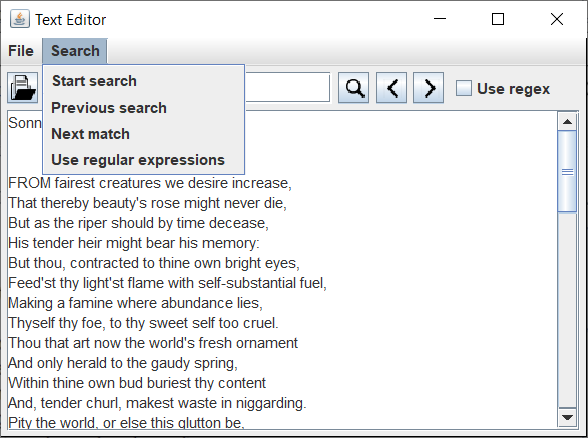The width and height of the screenshot is (588, 438).
Task: Click line 'His tender heir might bear his memory:'
Action: [134, 243]
